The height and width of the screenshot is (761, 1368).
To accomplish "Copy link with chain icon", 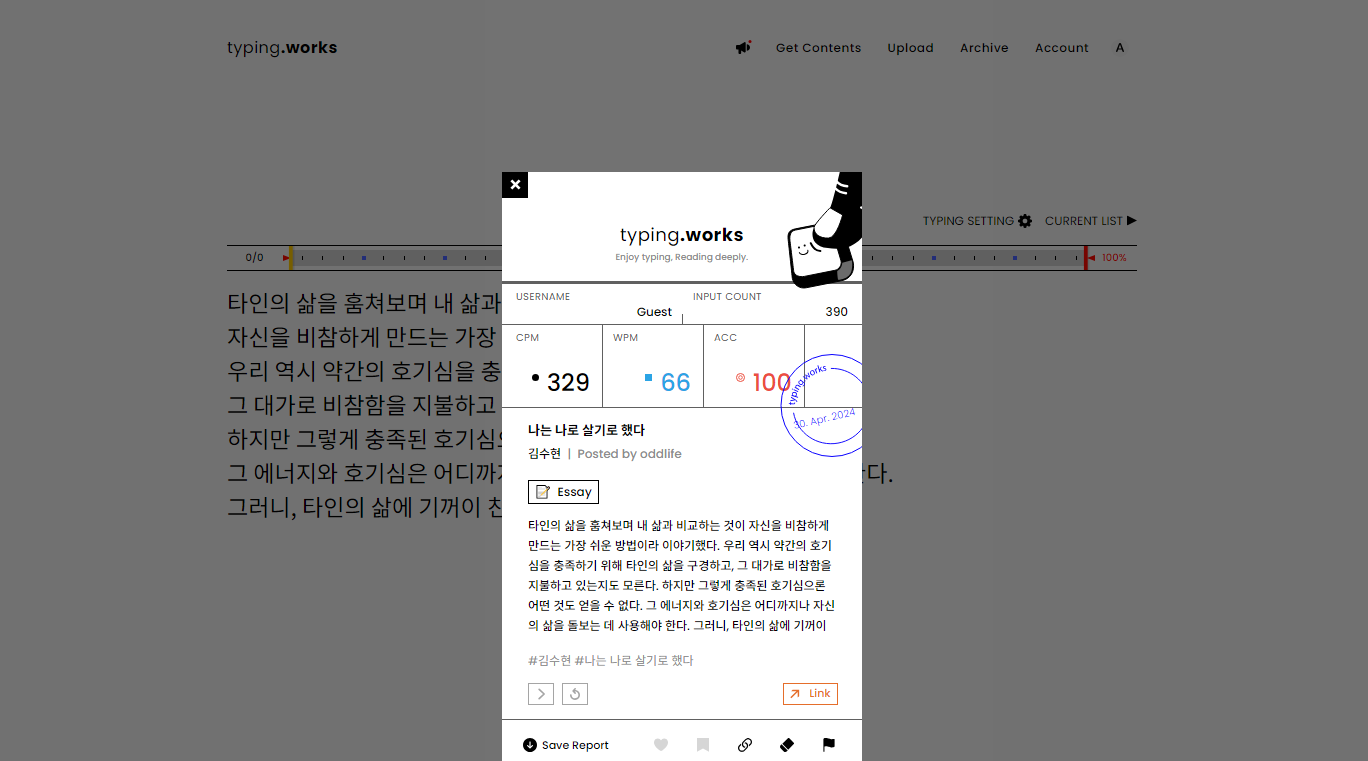I will [745, 745].
